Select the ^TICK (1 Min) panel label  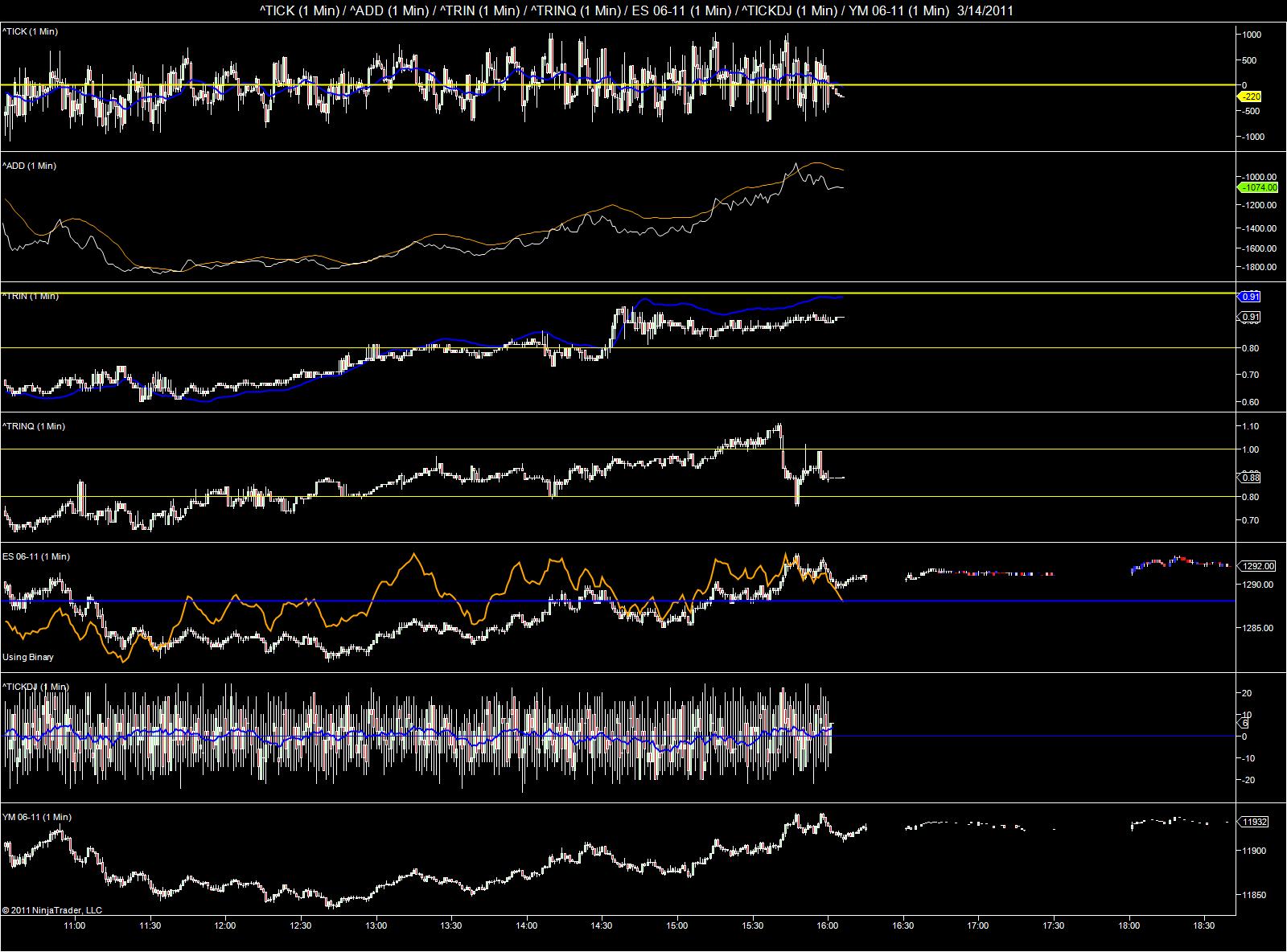tap(30, 31)
